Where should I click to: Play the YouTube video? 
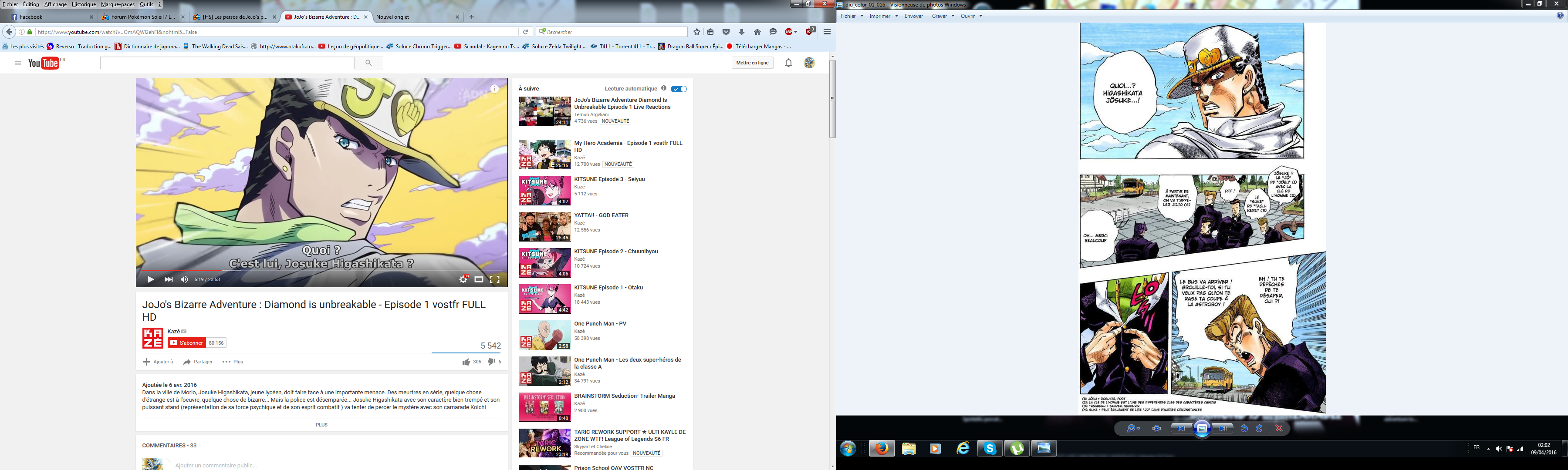point(150,280)
